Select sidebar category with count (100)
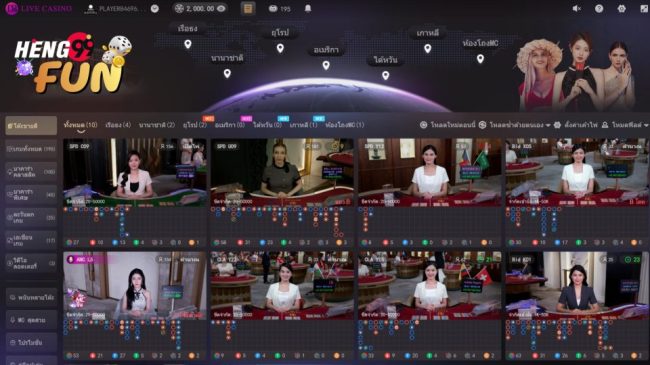 pyautogui.click(x=31, y=172)
